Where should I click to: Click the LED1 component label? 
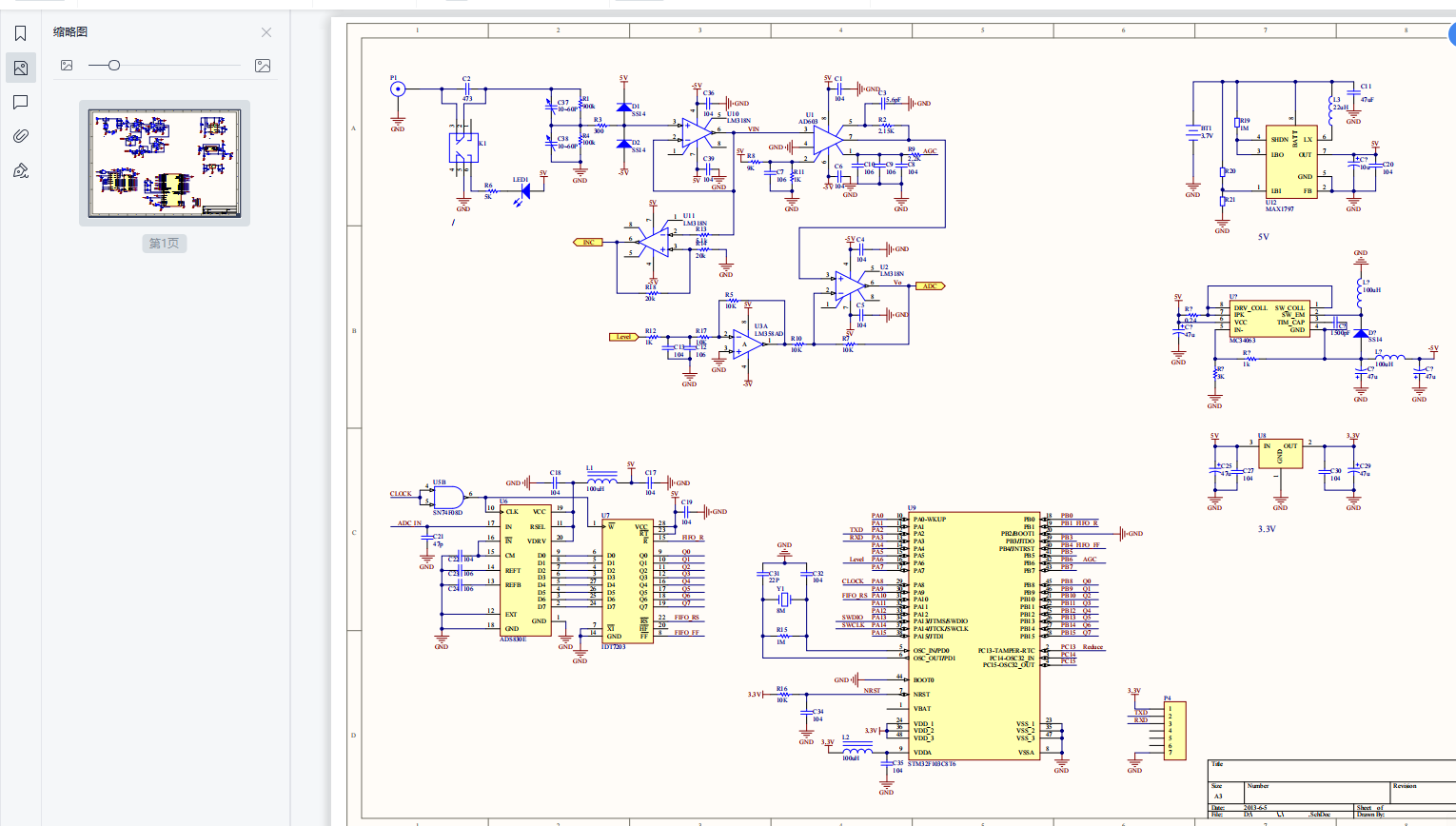tap(521, 179)
